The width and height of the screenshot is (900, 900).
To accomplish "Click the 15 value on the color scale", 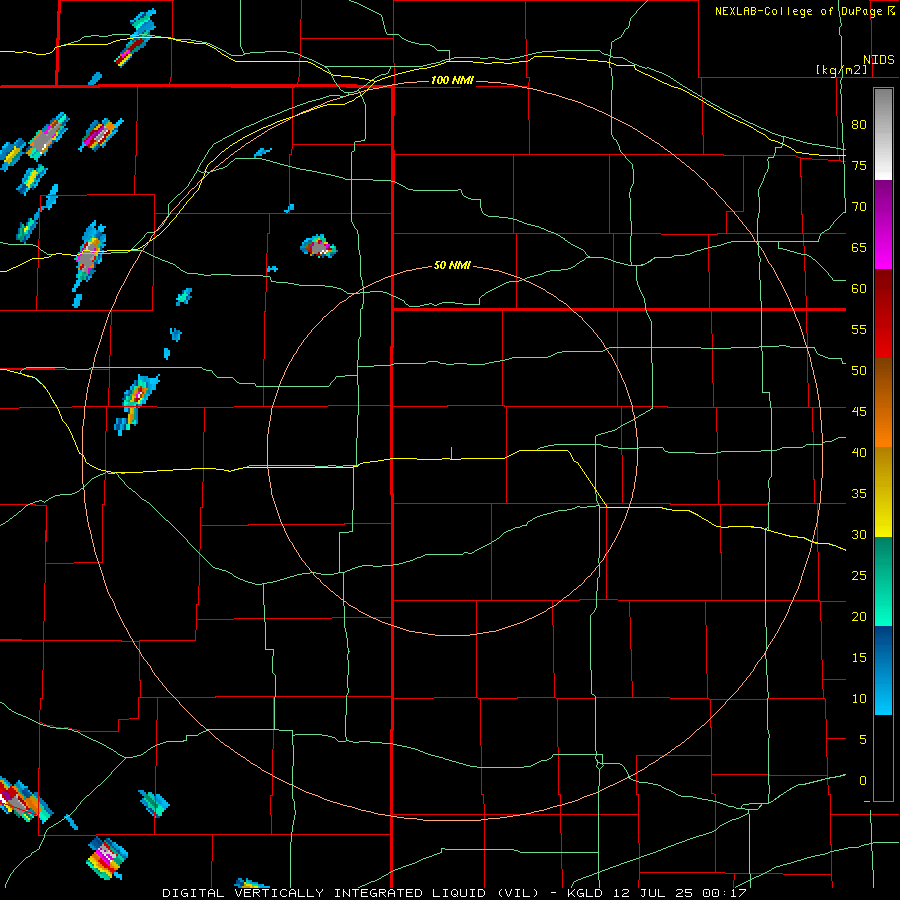I will (x=859, y=658).
